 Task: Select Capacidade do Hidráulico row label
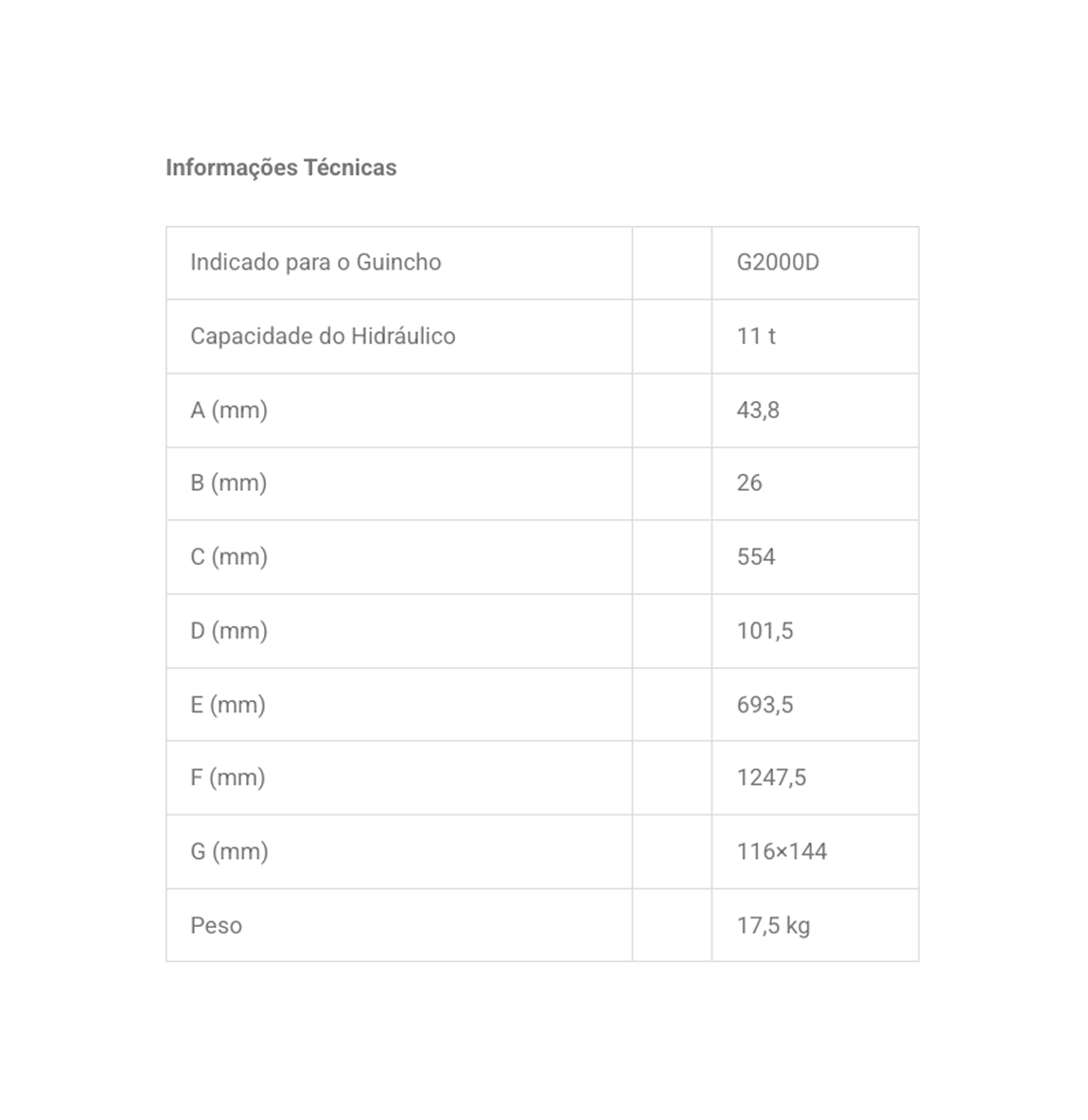[323, 336]
